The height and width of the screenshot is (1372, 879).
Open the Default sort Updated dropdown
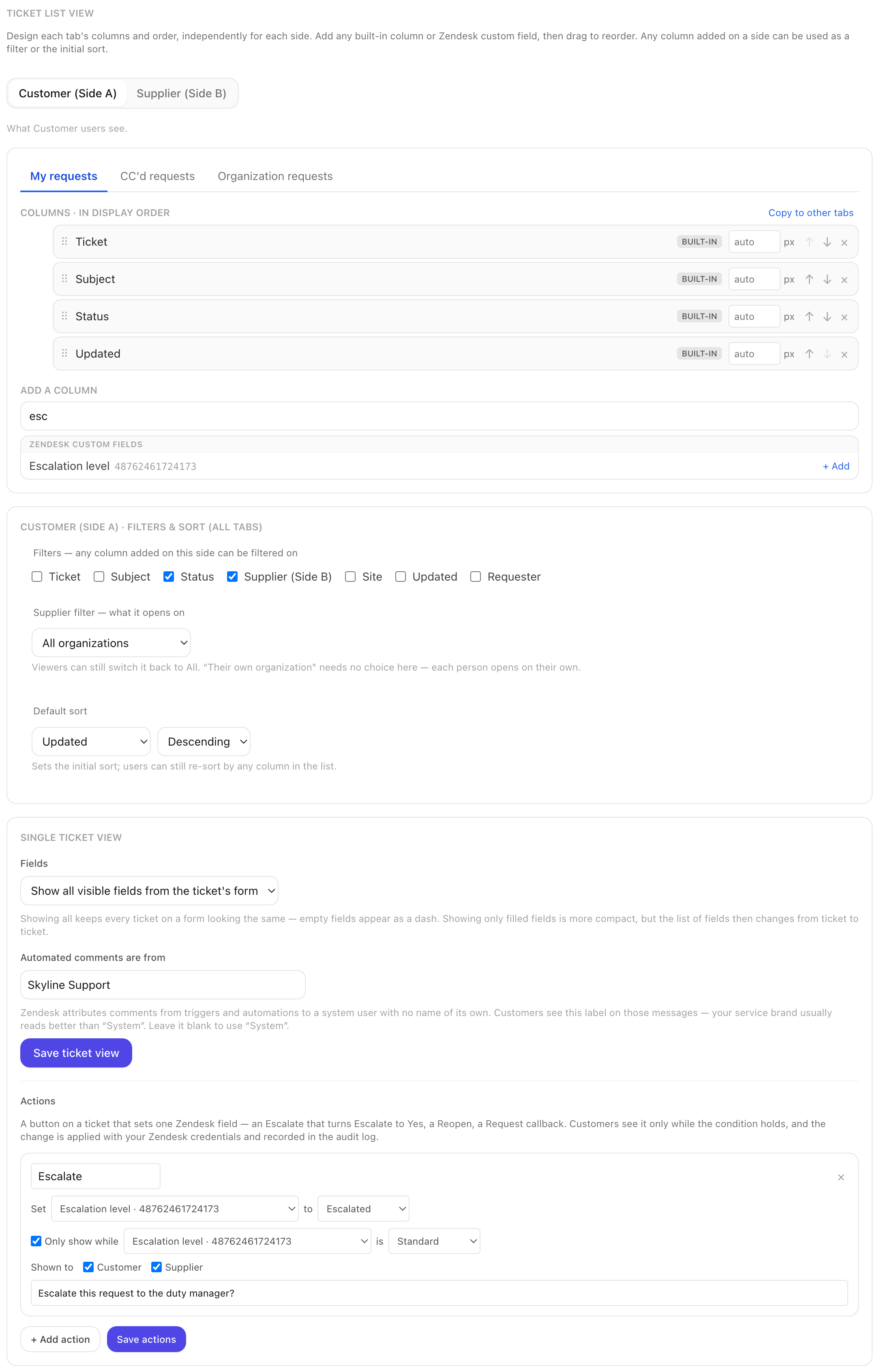[91, 742]
